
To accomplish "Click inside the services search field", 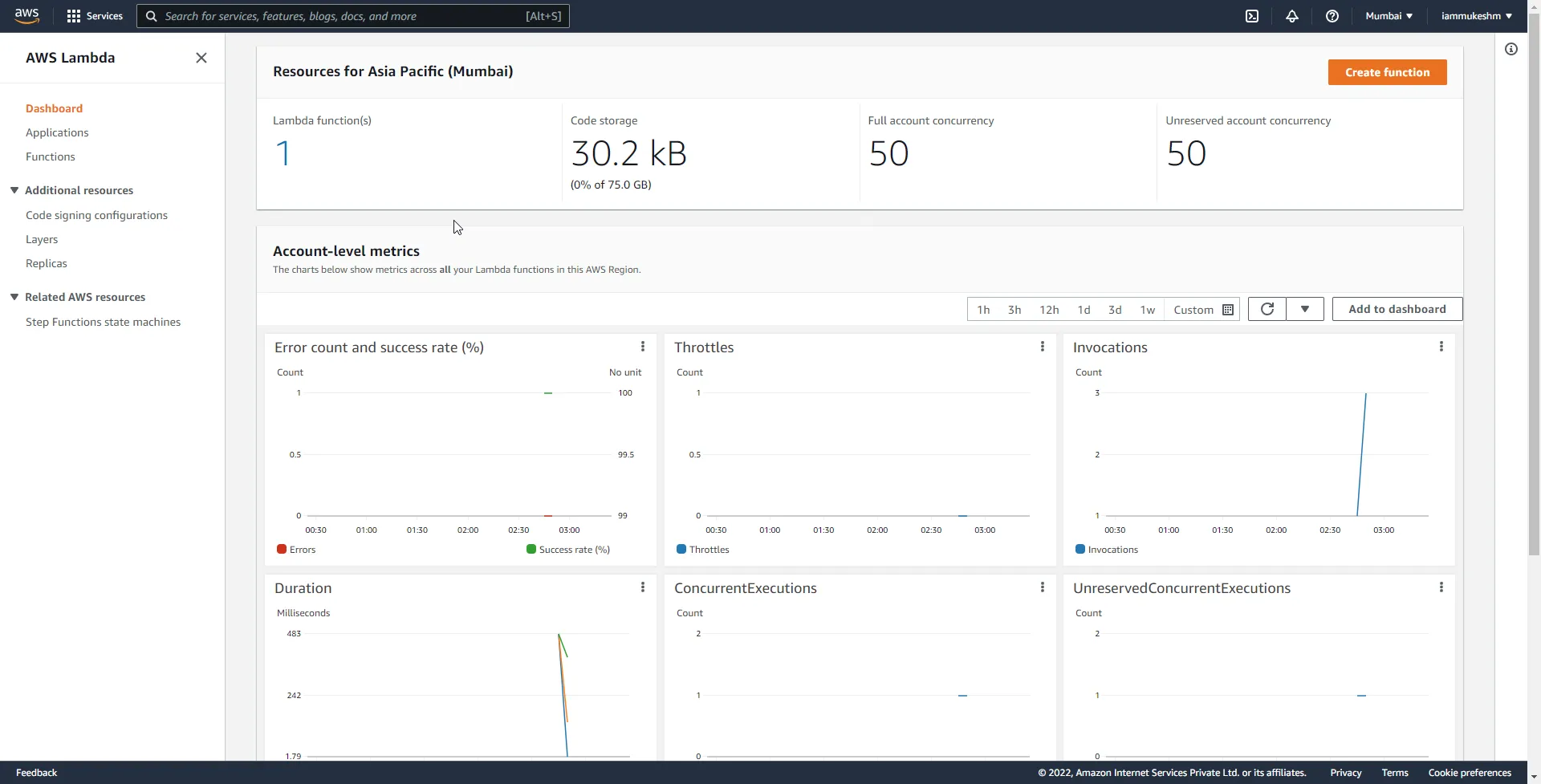I will click(353, 16).
